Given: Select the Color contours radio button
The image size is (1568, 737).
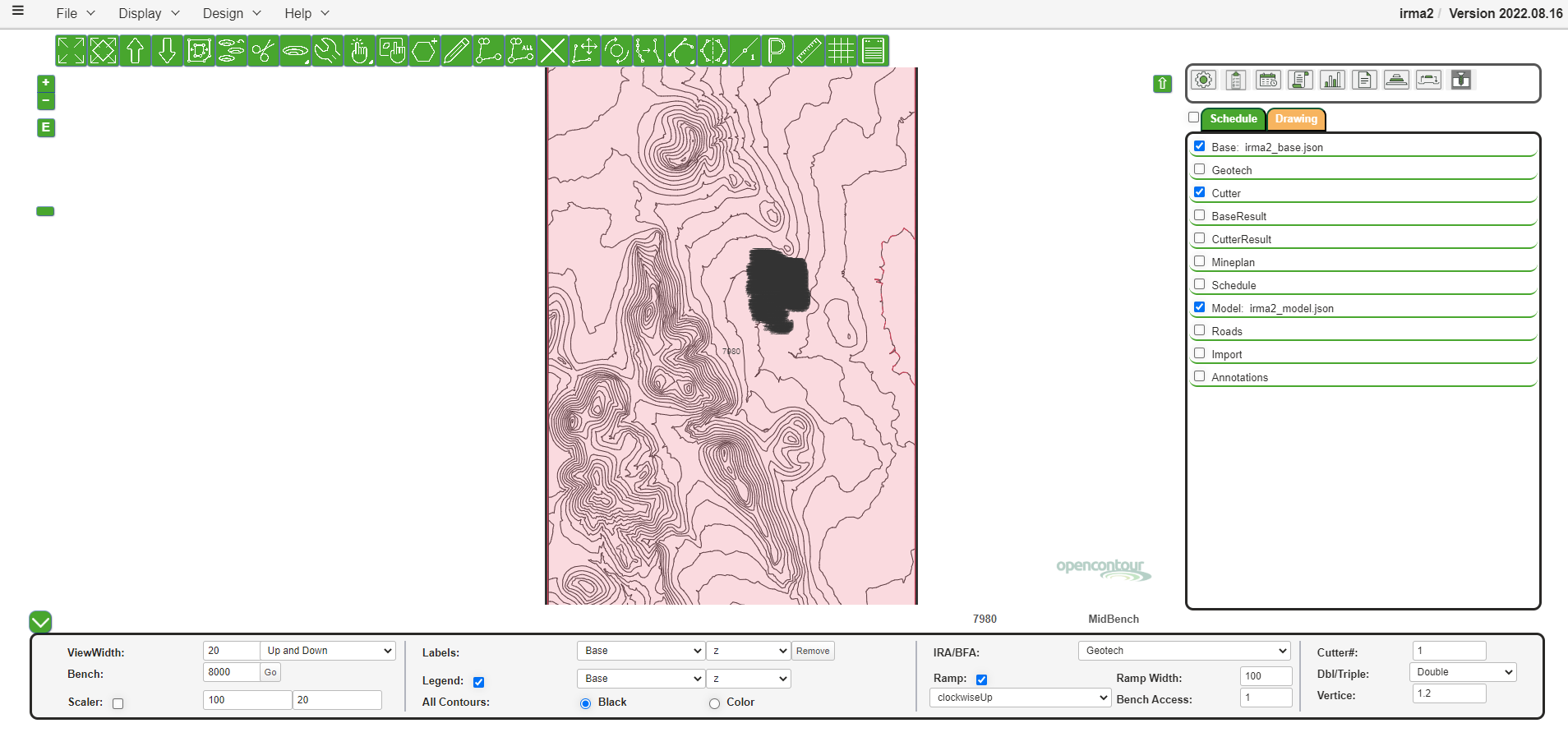Looking at the screenshot, I should [x=714, y=703].
